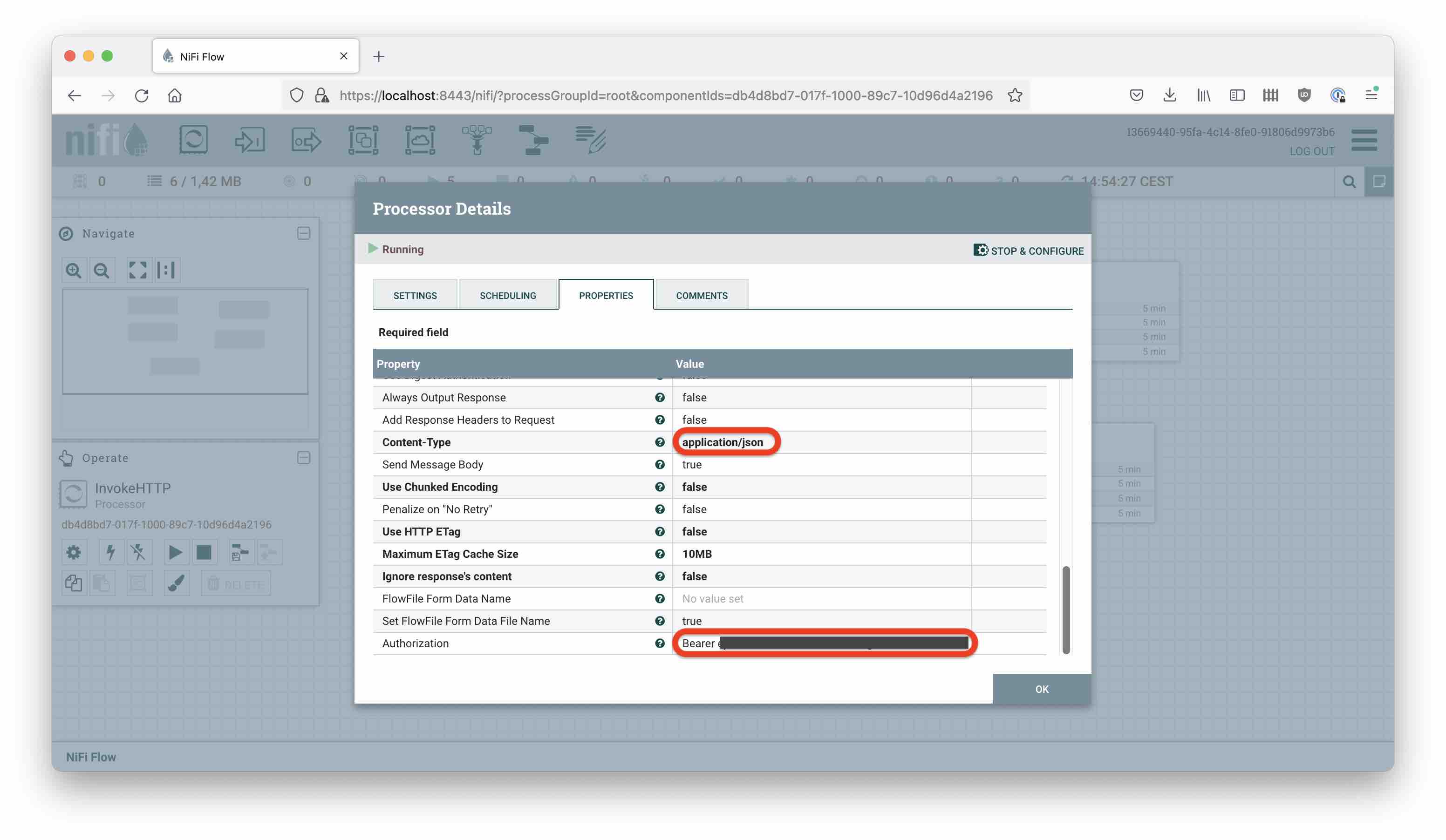Click the browser address bar URL
The width and height of the screenshot is (1446, 840).
(666, 95)
